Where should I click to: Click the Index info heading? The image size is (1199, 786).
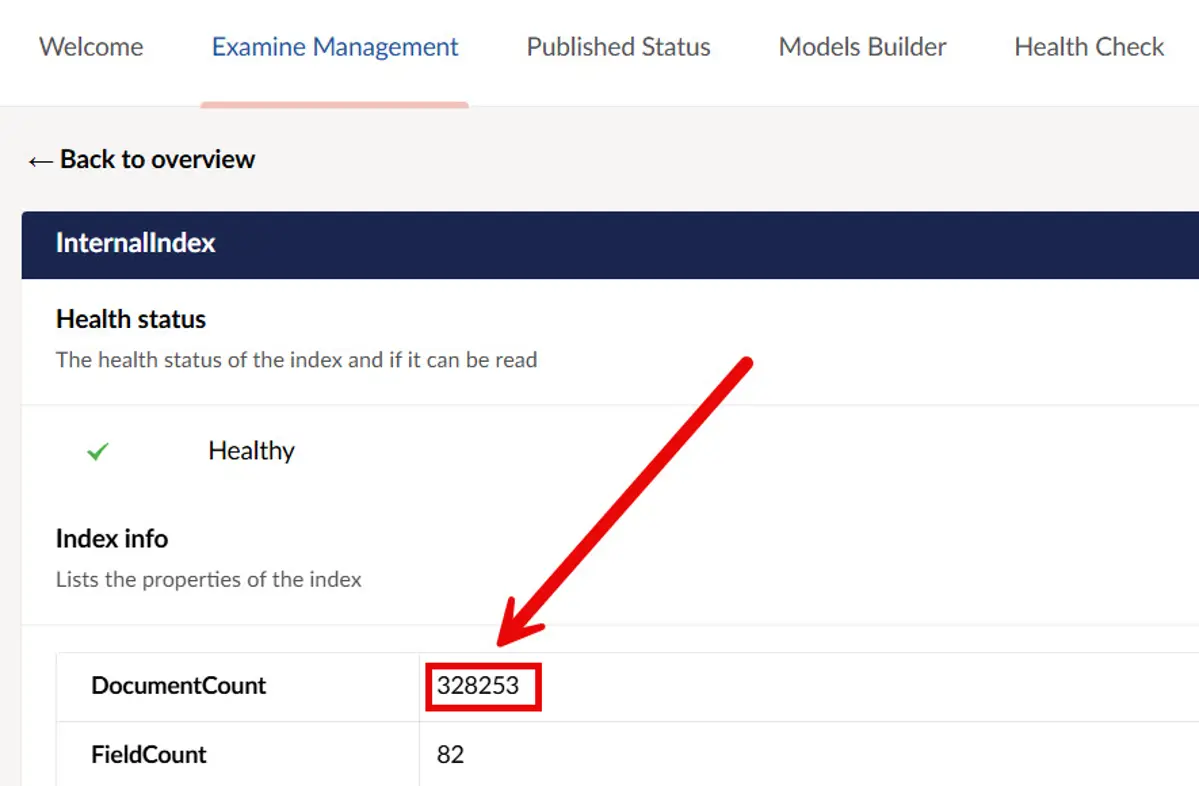pos(112,539)
